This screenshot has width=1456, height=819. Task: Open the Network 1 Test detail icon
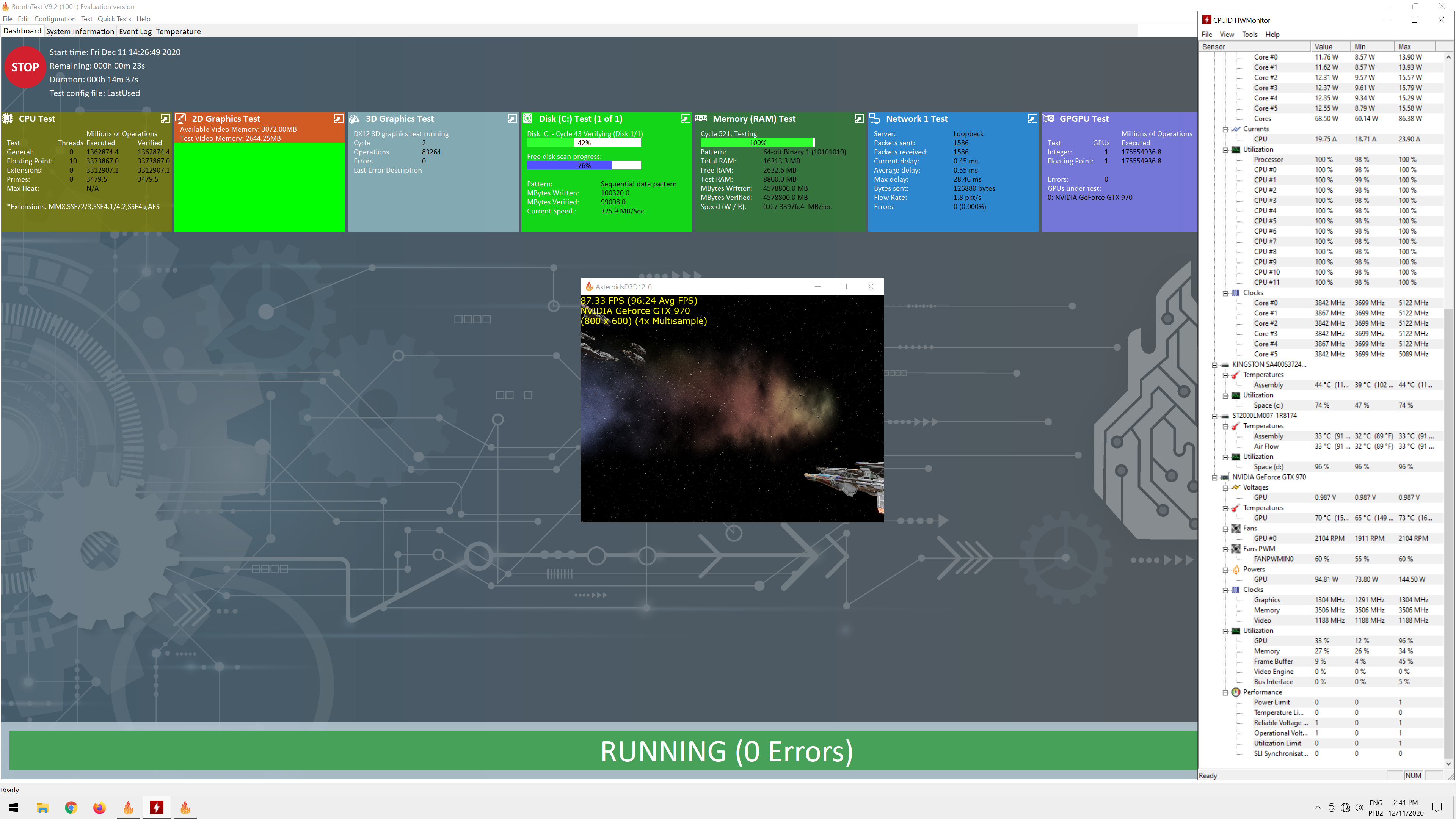1032,119
